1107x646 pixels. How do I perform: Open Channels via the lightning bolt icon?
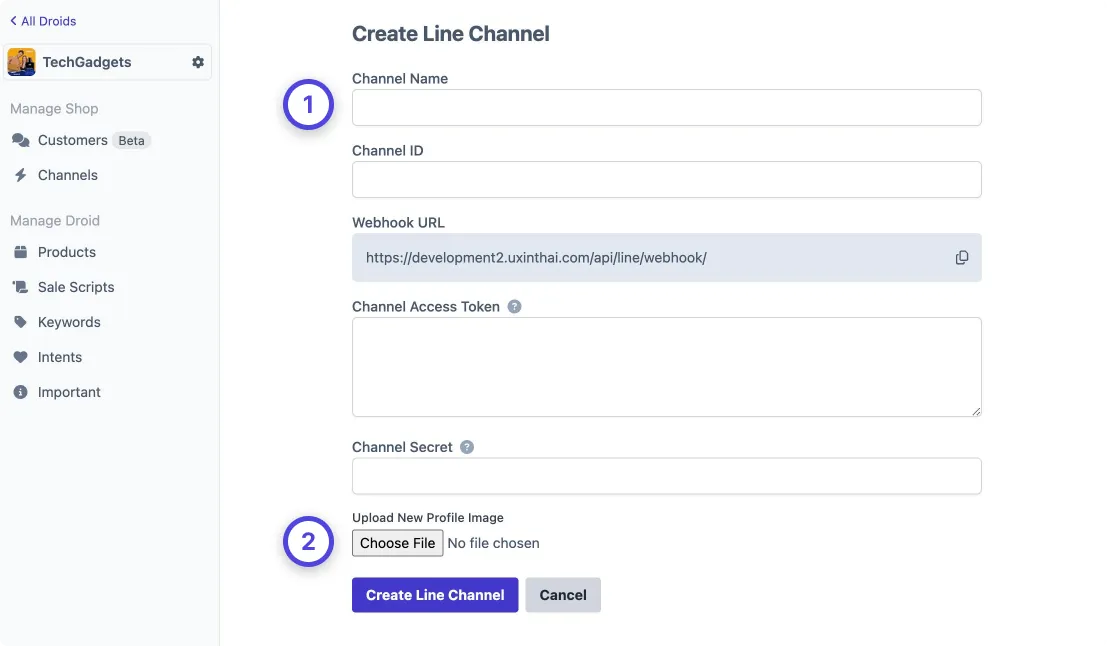pos(22,175)
